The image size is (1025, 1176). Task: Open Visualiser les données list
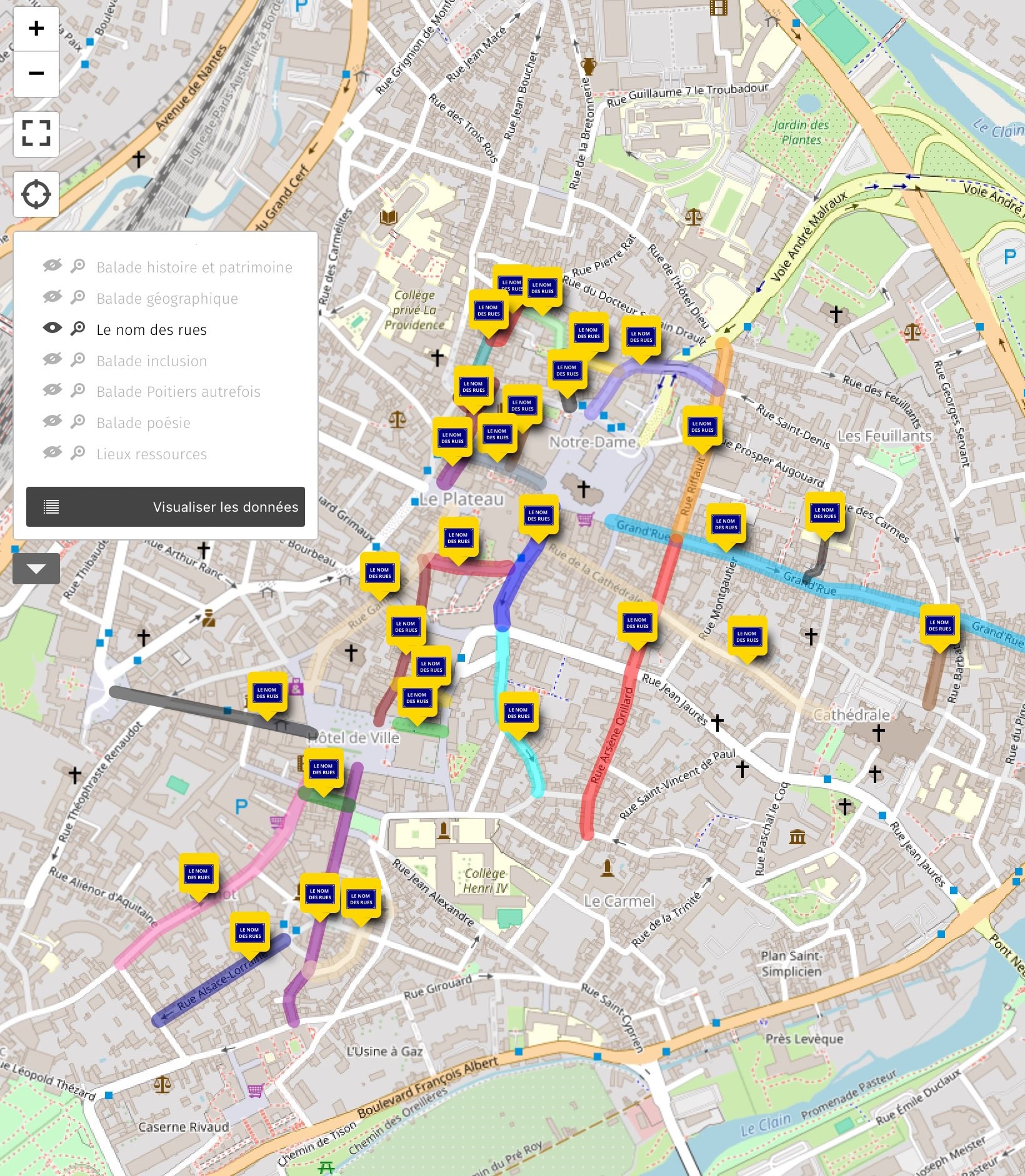(166, 507)
